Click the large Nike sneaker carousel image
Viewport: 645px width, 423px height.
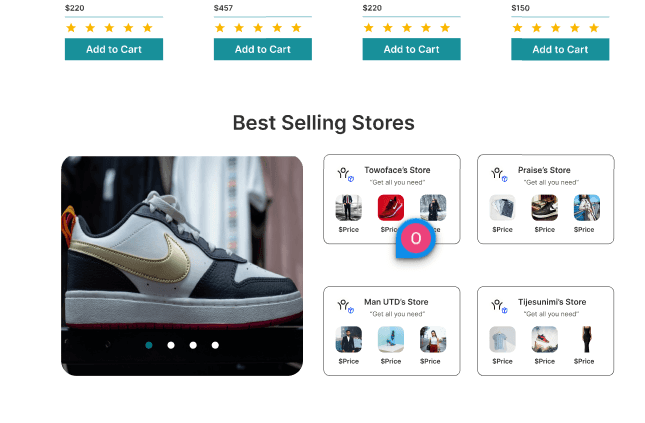tap(182, 266)
